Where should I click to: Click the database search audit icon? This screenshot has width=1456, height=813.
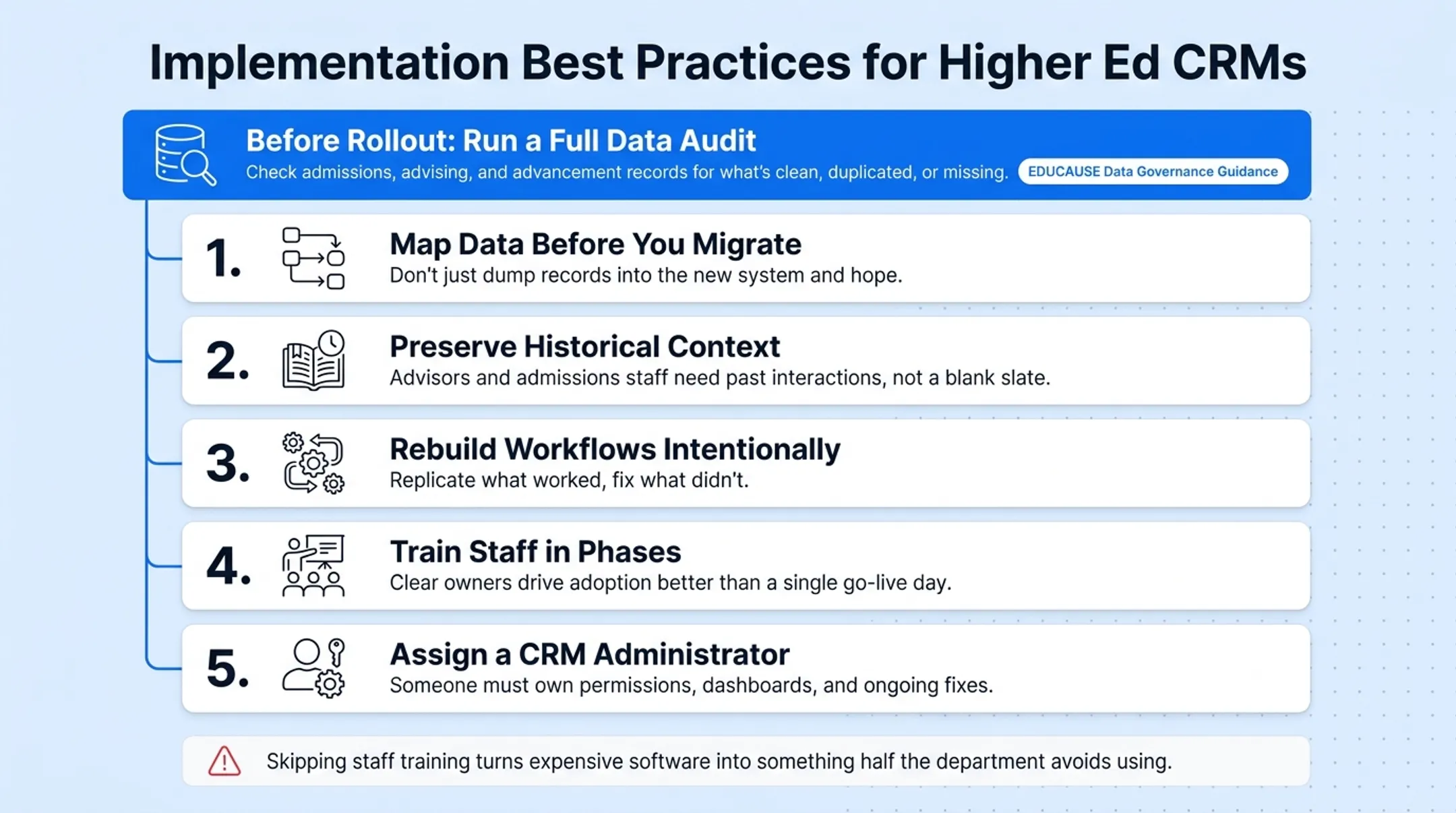pos(185,155)
